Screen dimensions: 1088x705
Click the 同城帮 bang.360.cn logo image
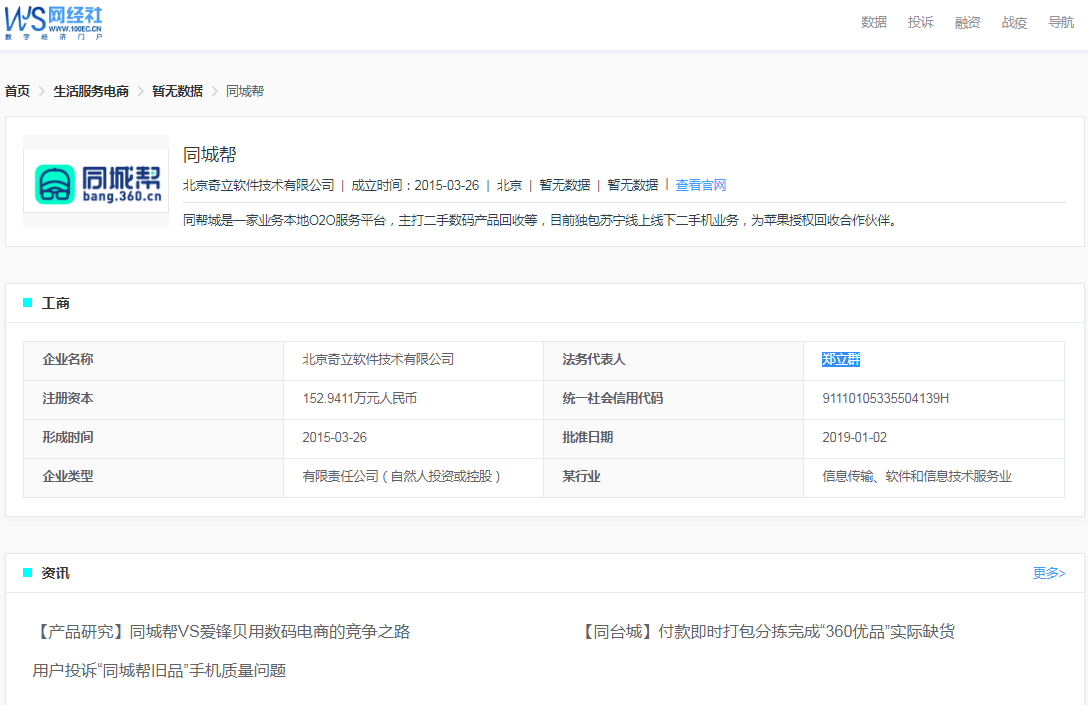pyautogui.click(x=96, y=182)
